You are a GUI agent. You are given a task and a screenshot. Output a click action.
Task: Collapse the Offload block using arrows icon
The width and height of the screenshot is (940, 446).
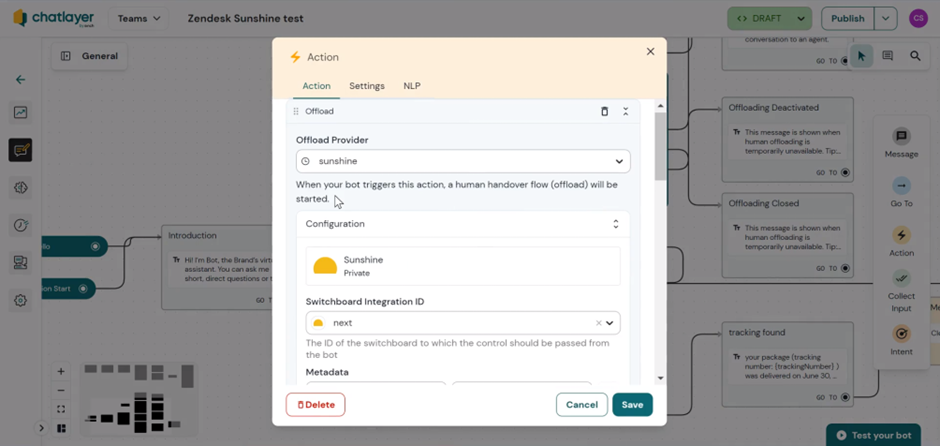tap(625, 112)
